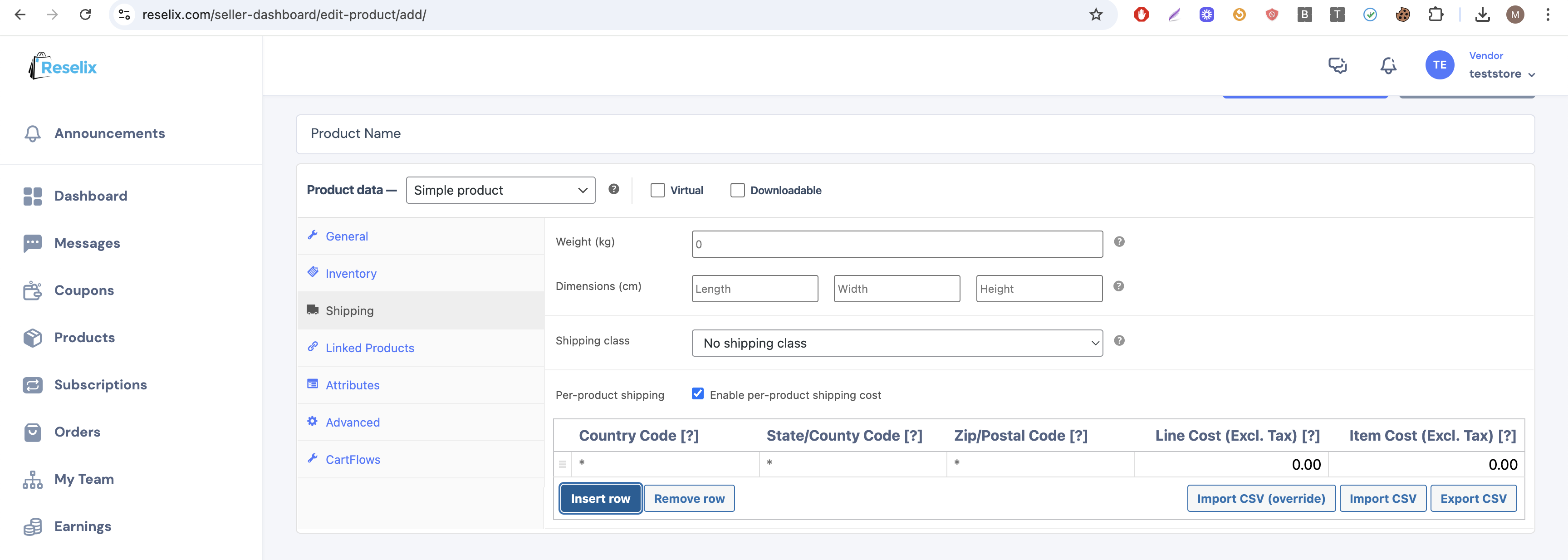Image resolution: width=1568 pixels, height=560 pixels.
Task: Expand the teststore vendor menu
Action: (1502, 74)
